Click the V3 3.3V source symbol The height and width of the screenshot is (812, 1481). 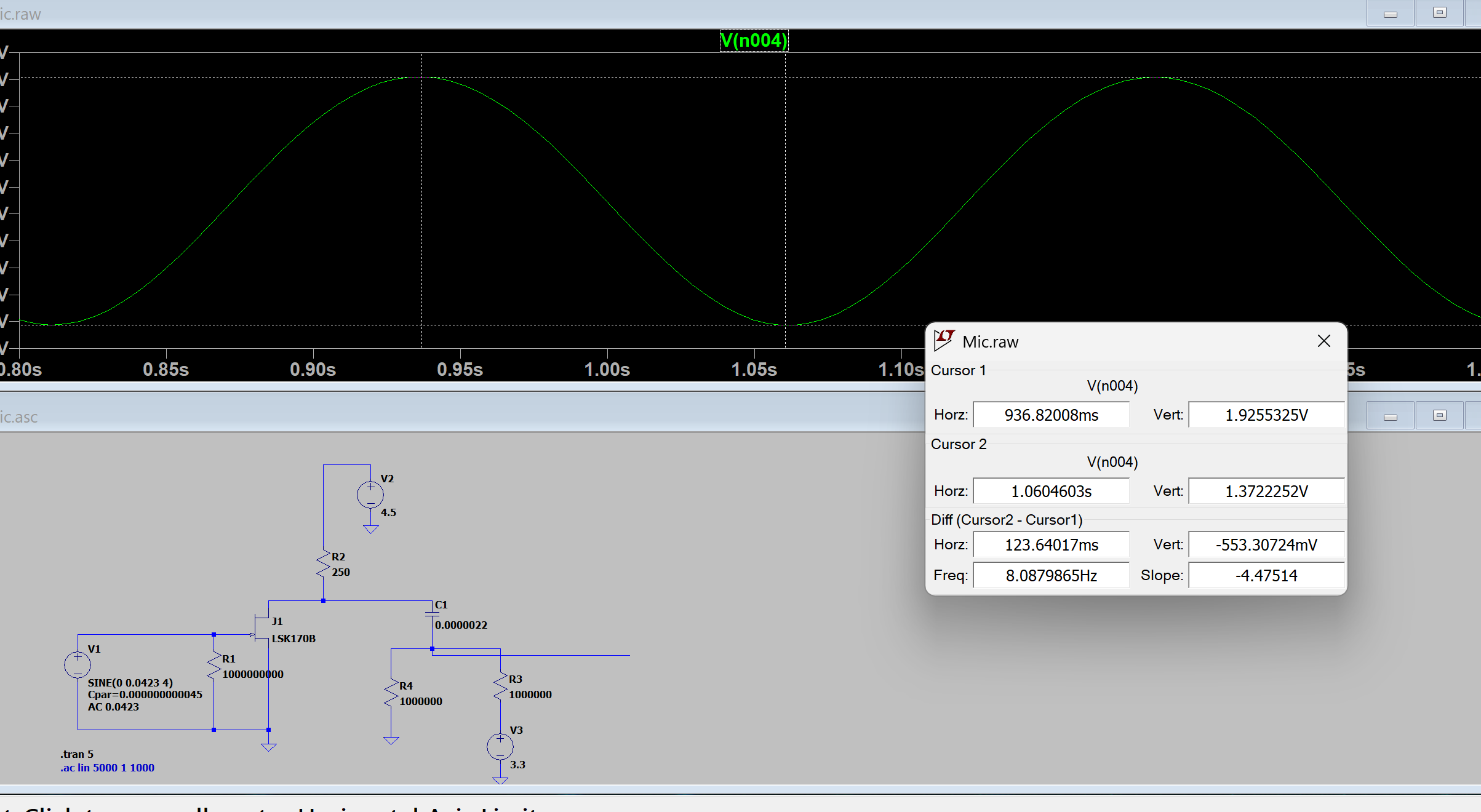500,747
